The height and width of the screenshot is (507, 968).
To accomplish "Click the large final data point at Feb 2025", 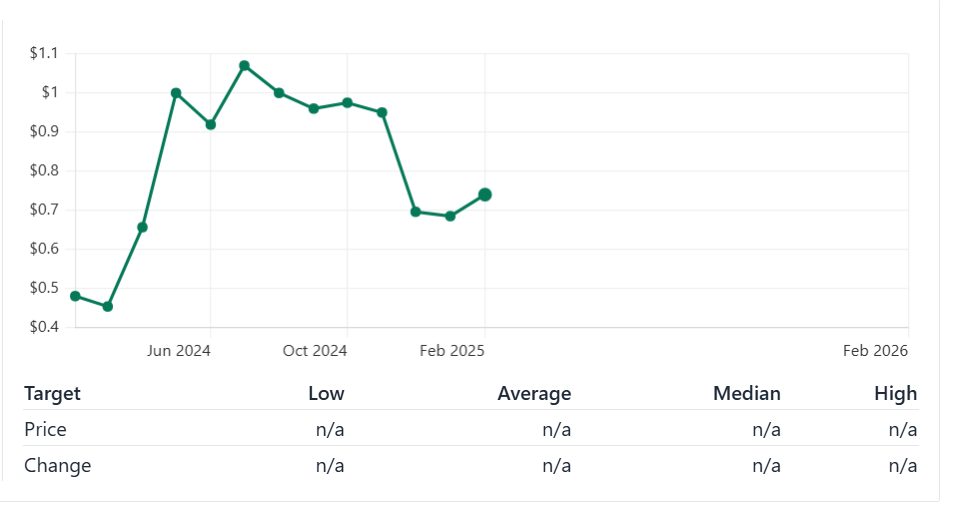I will point(485,195).
